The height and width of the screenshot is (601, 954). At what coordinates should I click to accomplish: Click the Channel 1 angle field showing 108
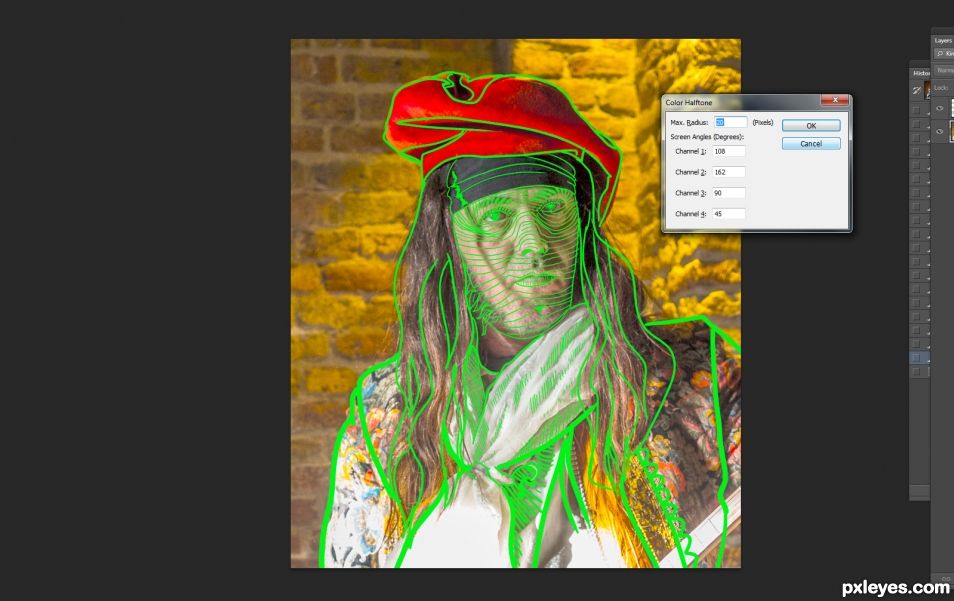click(728, 151)
